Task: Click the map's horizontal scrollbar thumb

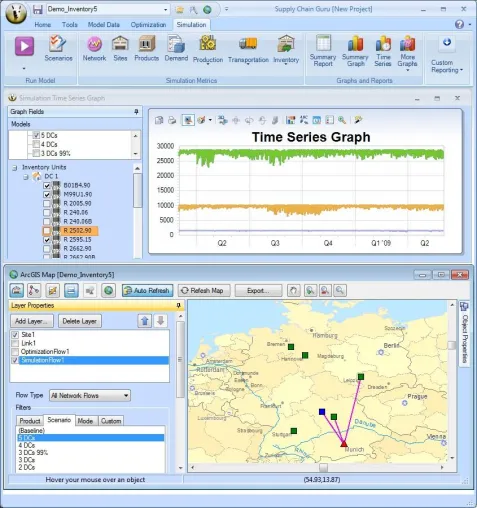Action: [x=323, y=468]
